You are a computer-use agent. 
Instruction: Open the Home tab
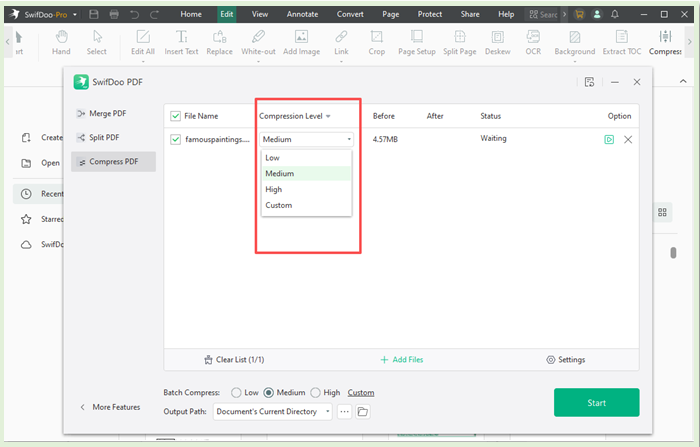[x=191, y=14]
